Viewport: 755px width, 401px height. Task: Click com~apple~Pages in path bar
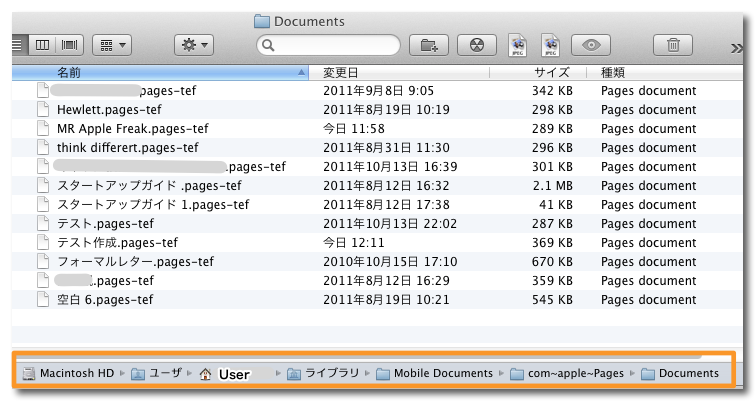point(567,374)
